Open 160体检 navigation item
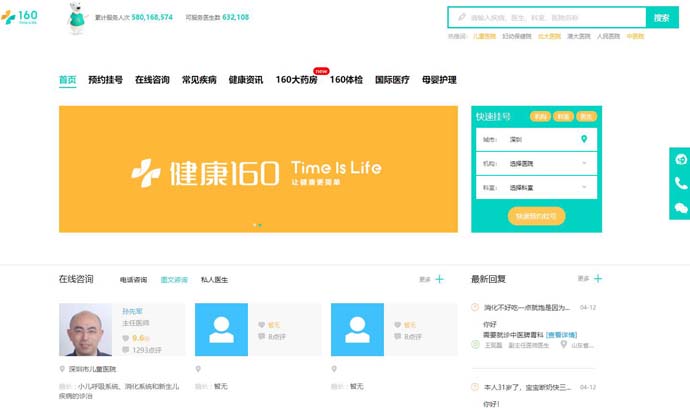The width and height of the screenshot is (690, 409). tap(346, 80)
